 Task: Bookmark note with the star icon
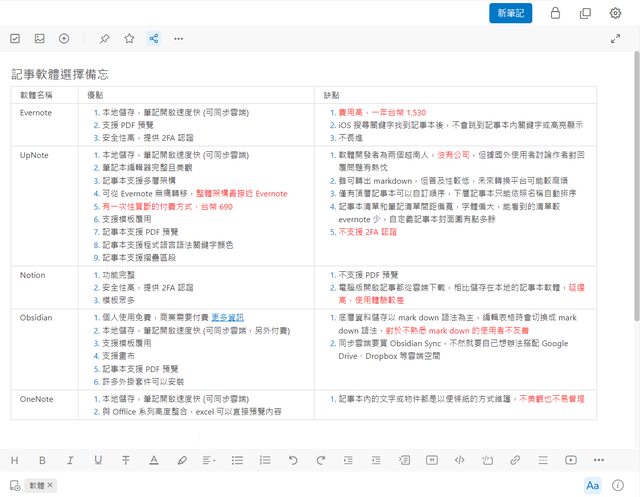129,39
